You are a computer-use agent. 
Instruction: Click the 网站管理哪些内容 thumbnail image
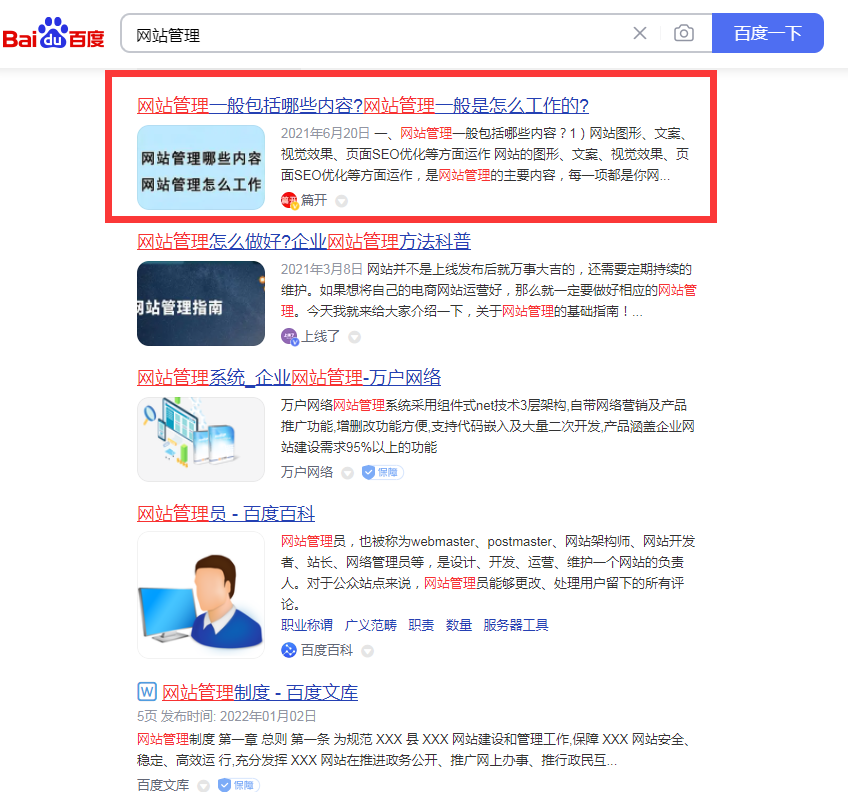click(201, 168)
